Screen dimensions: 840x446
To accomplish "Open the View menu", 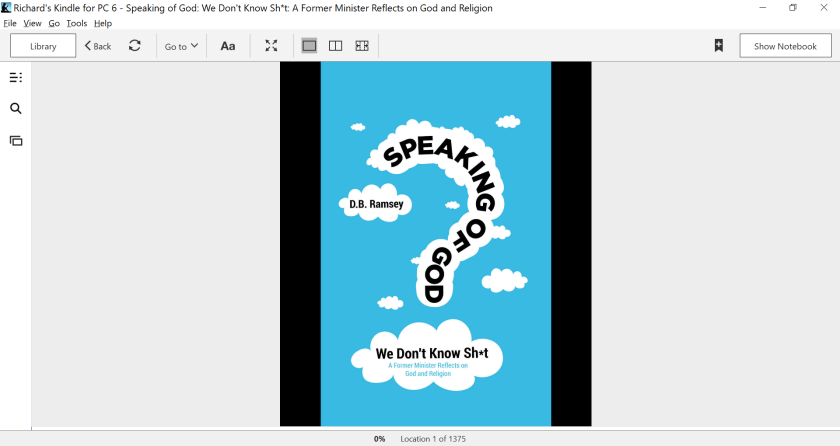I will pos(33,23).
